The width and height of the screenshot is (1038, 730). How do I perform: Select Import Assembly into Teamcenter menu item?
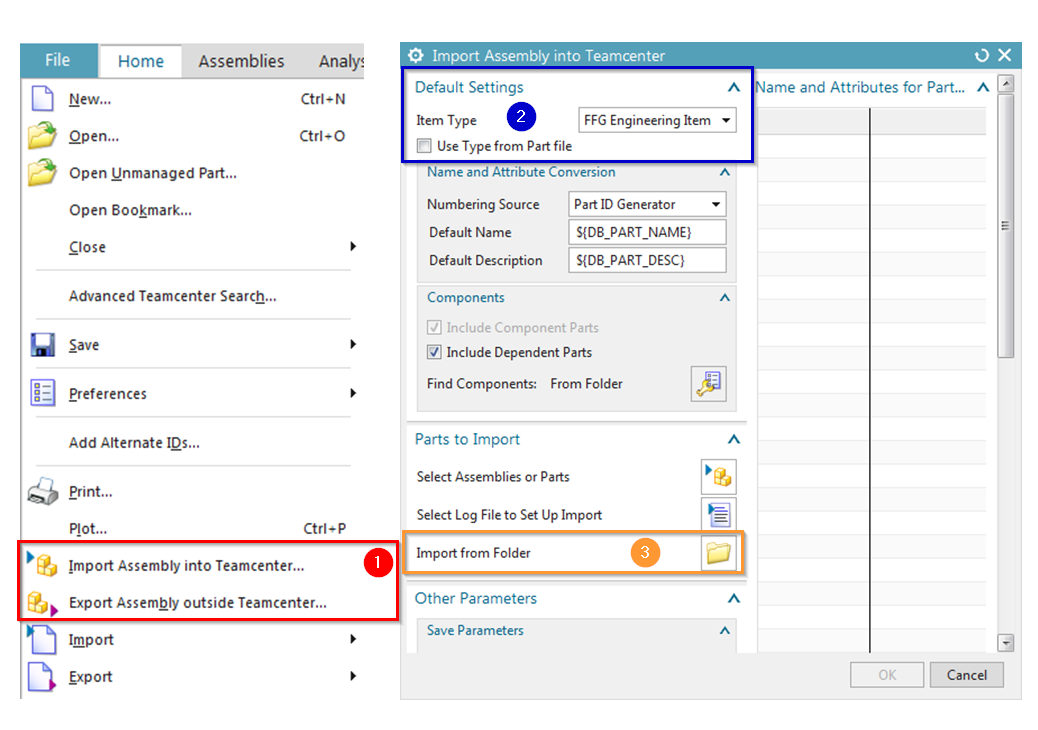[x=186, y=566]
